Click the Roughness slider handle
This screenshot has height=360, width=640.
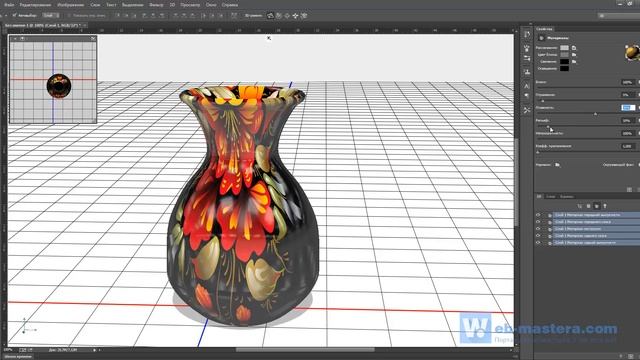coord(596,114)
